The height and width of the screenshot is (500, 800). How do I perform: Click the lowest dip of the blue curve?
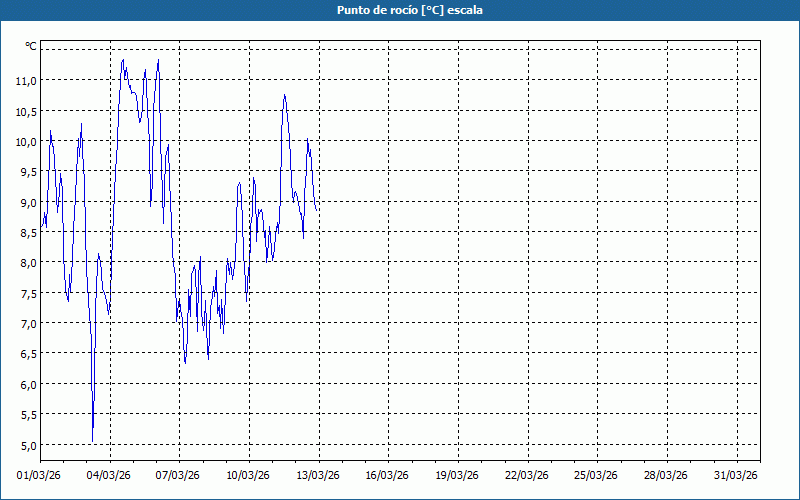92,441
